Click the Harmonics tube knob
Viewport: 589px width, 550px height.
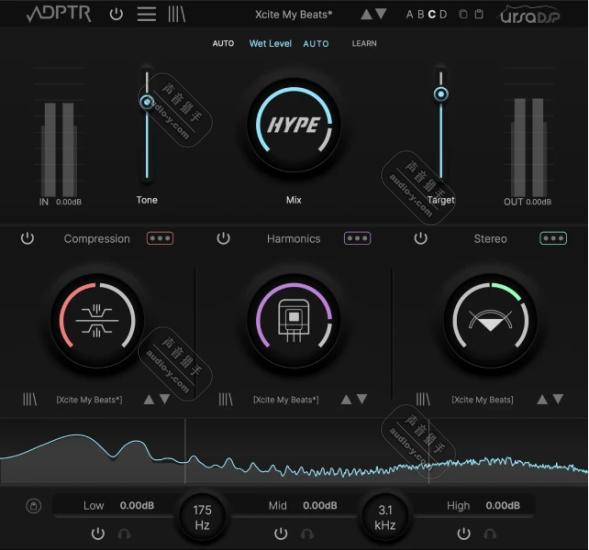(x=293, y=320)
